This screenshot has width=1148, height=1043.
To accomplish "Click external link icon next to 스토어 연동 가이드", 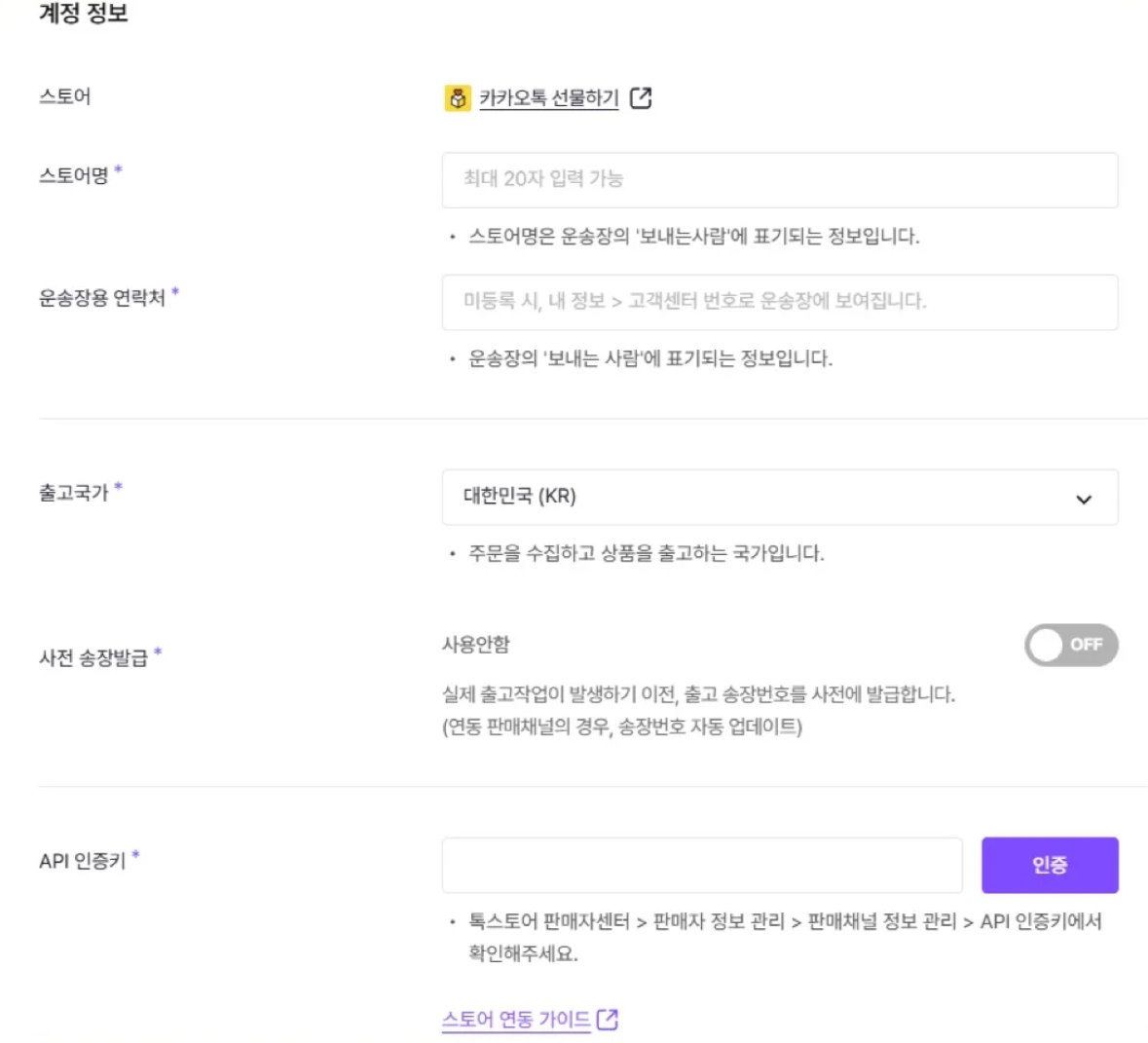I will [x=608, y=1019].
